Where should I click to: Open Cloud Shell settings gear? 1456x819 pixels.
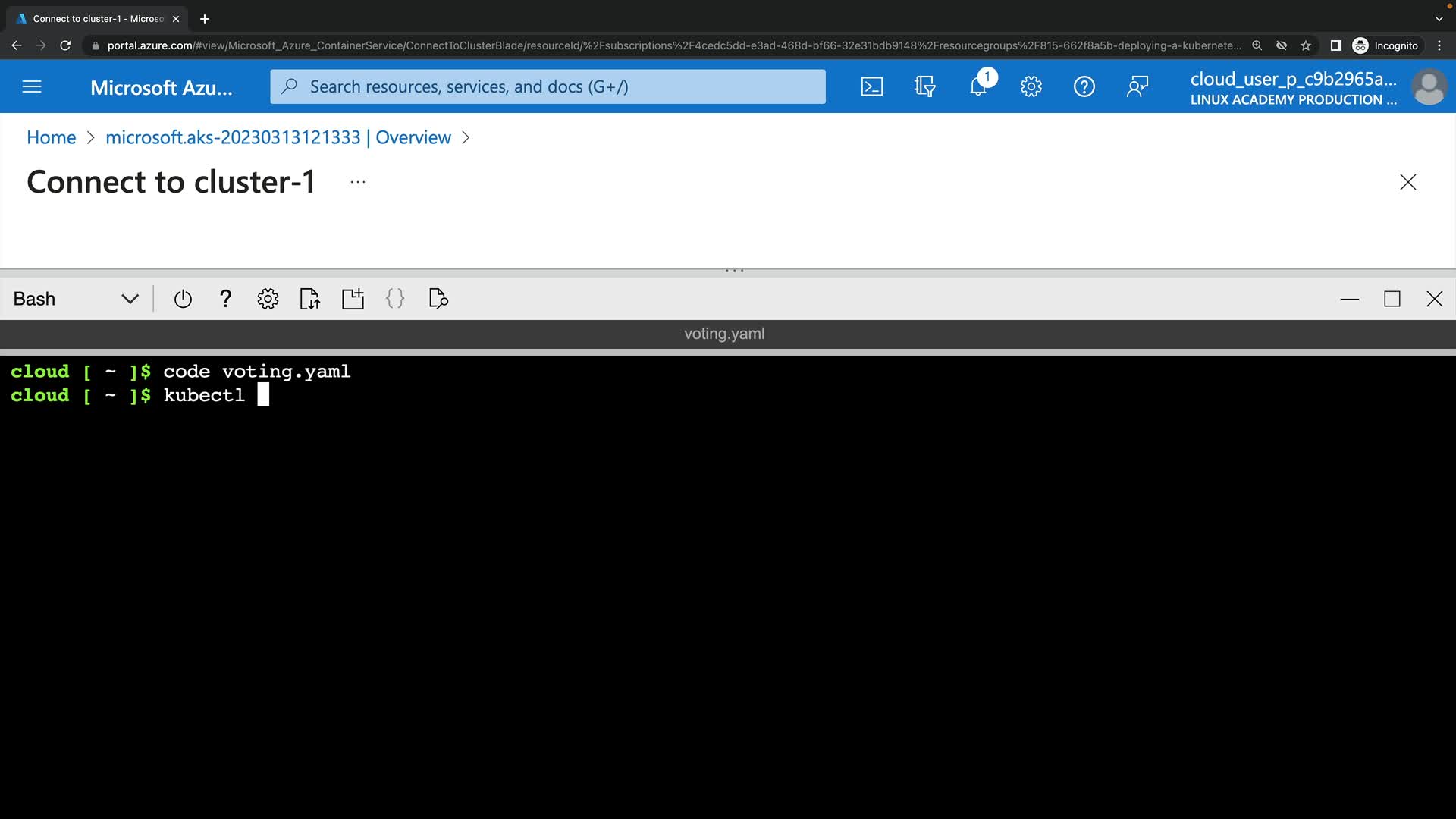268,299
